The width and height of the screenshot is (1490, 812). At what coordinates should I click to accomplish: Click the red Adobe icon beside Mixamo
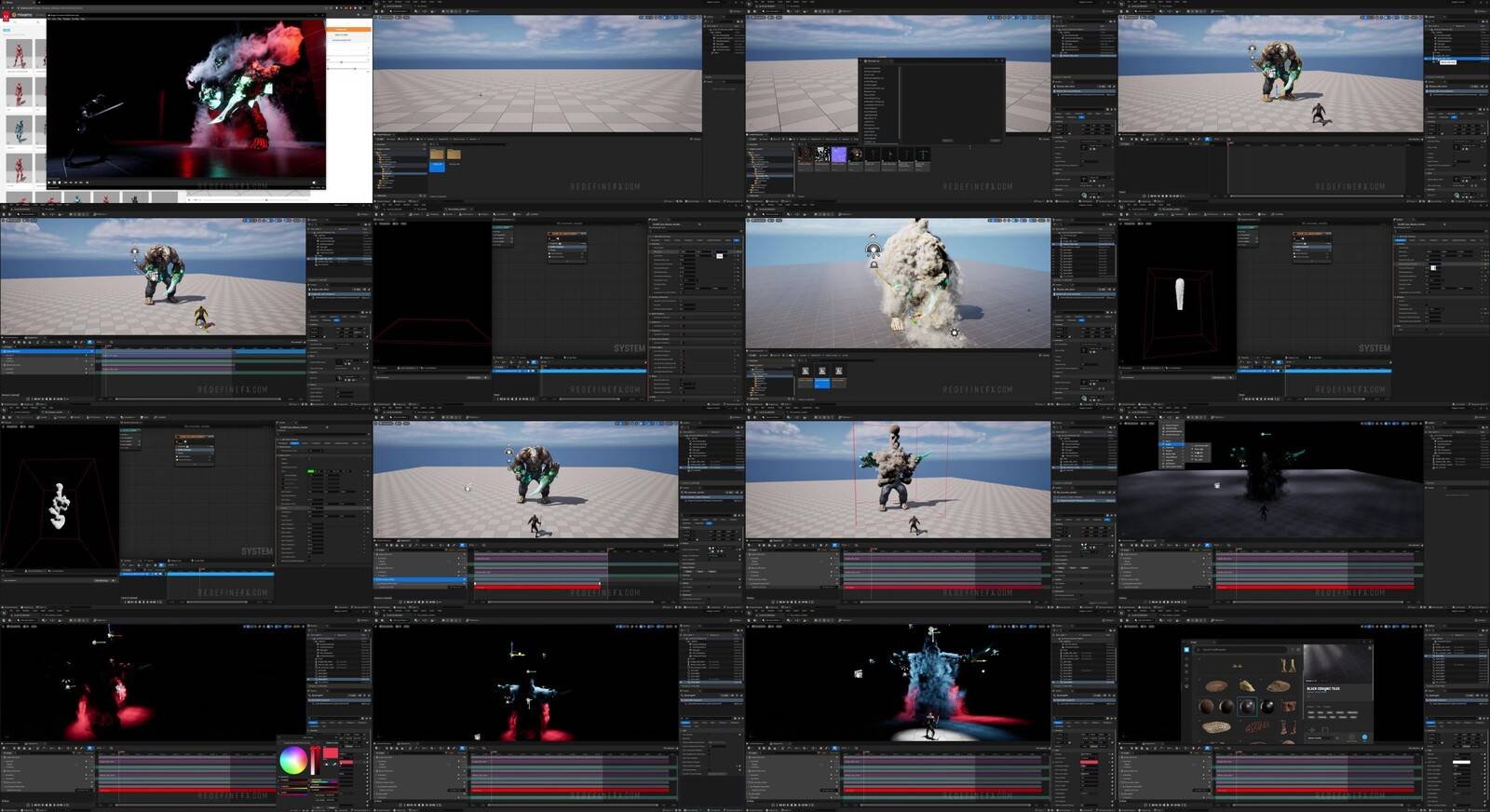point(6,16)
